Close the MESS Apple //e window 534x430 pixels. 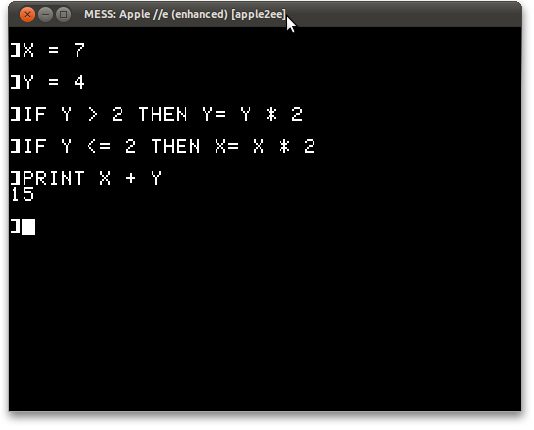[x=27, y=15]
